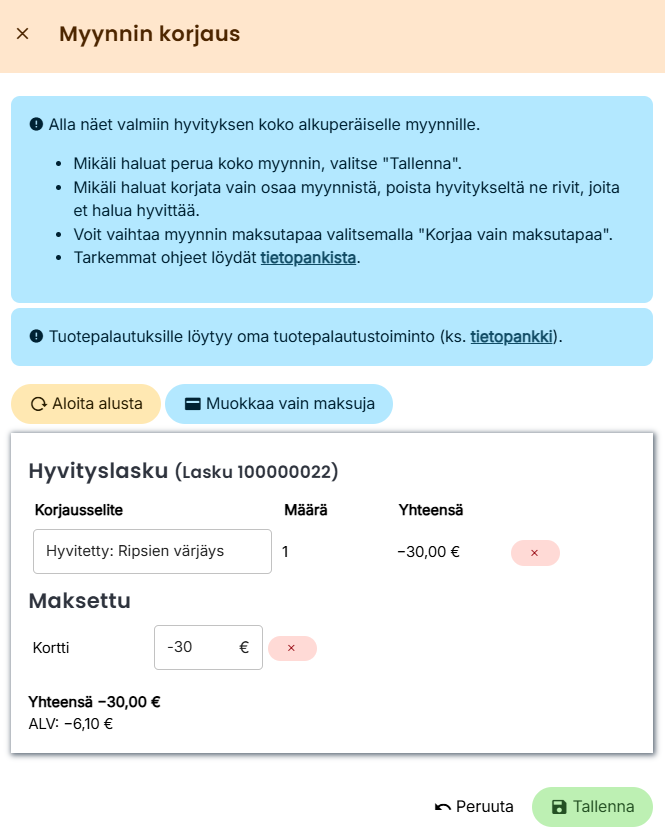This screenshot has height=838, width=665.
Task: Click the 'Hyvityslasku' heading
Action: [x=98, y=471]
